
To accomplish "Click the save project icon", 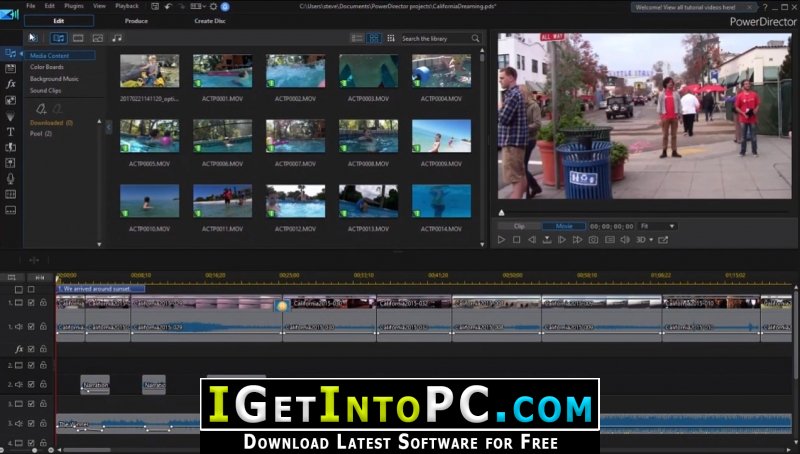I will point(155,6).
